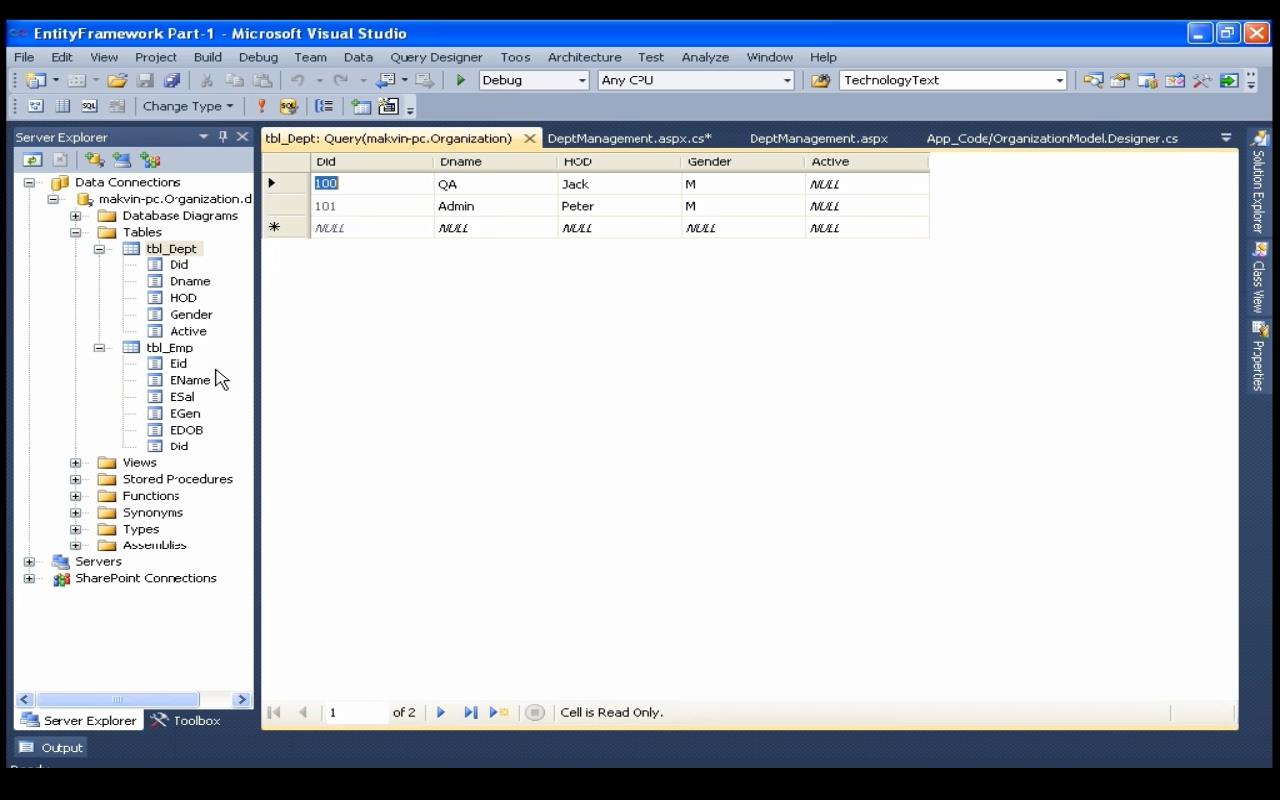Viewport: 1280px width, 800px height.
Task: Collapse the tbl_Emp table node
Action: pyautogui.click(x=99, y=348)
